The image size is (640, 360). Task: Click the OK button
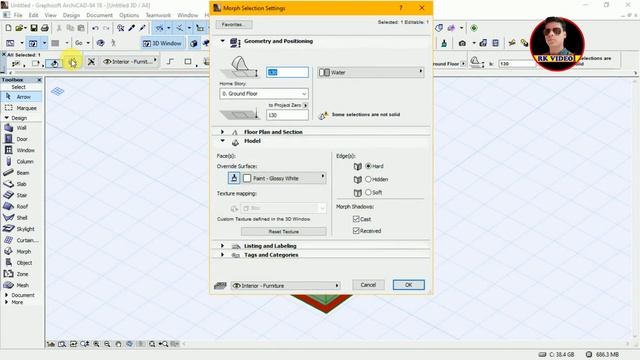click(409, 285)
